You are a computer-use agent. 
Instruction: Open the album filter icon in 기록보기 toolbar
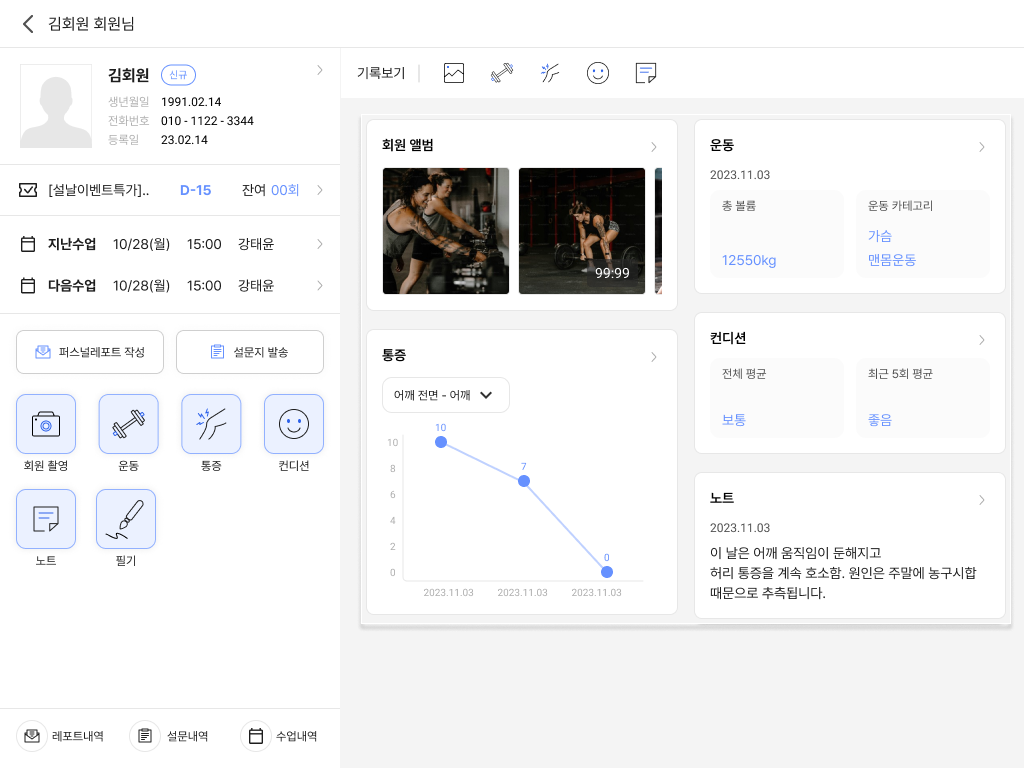(454, 72)
